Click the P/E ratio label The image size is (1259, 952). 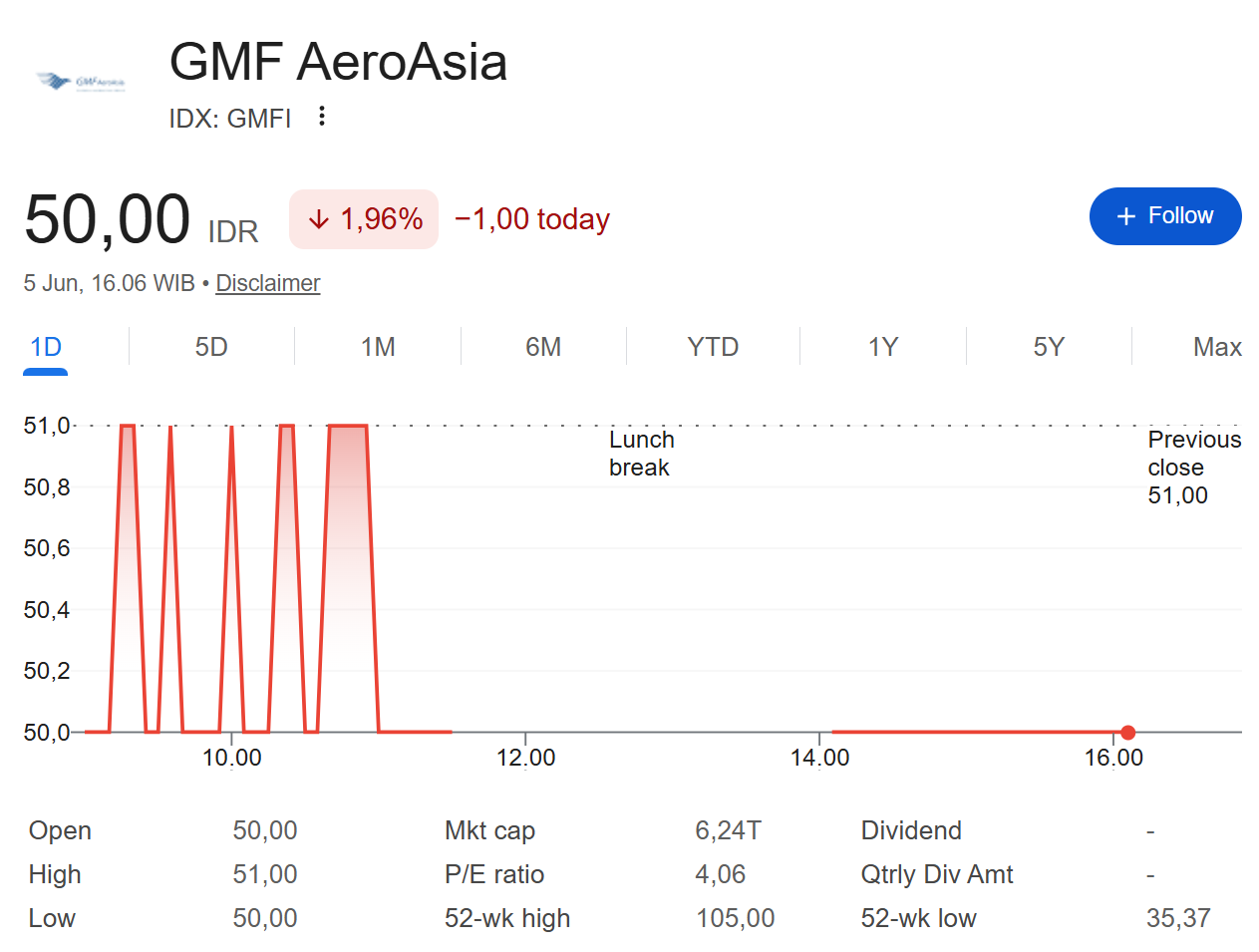(494, 874)
